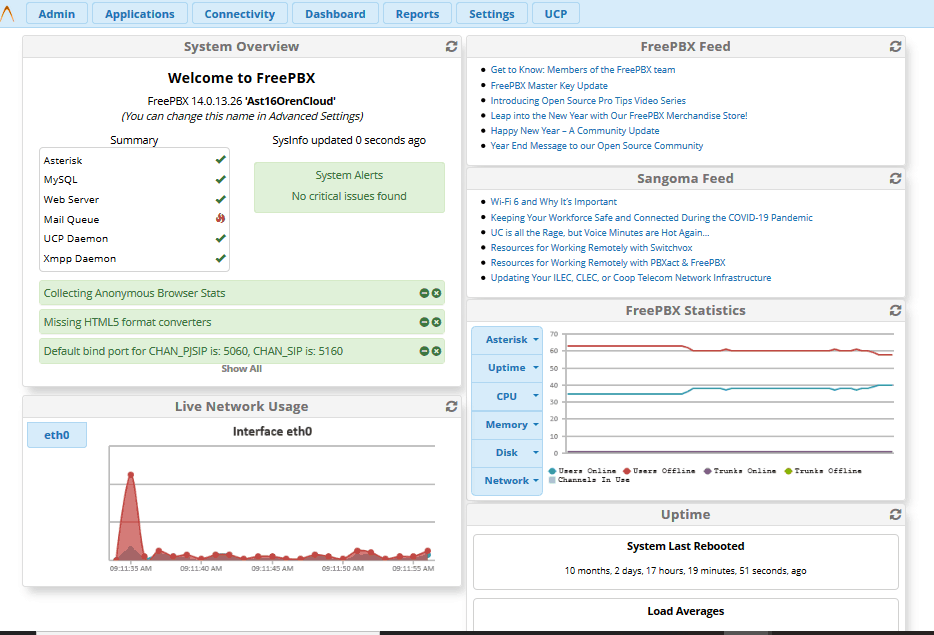
Task: Dismiss the Collecting Anonymous Browser Stats notice
Action: click(x=437, y=293)
